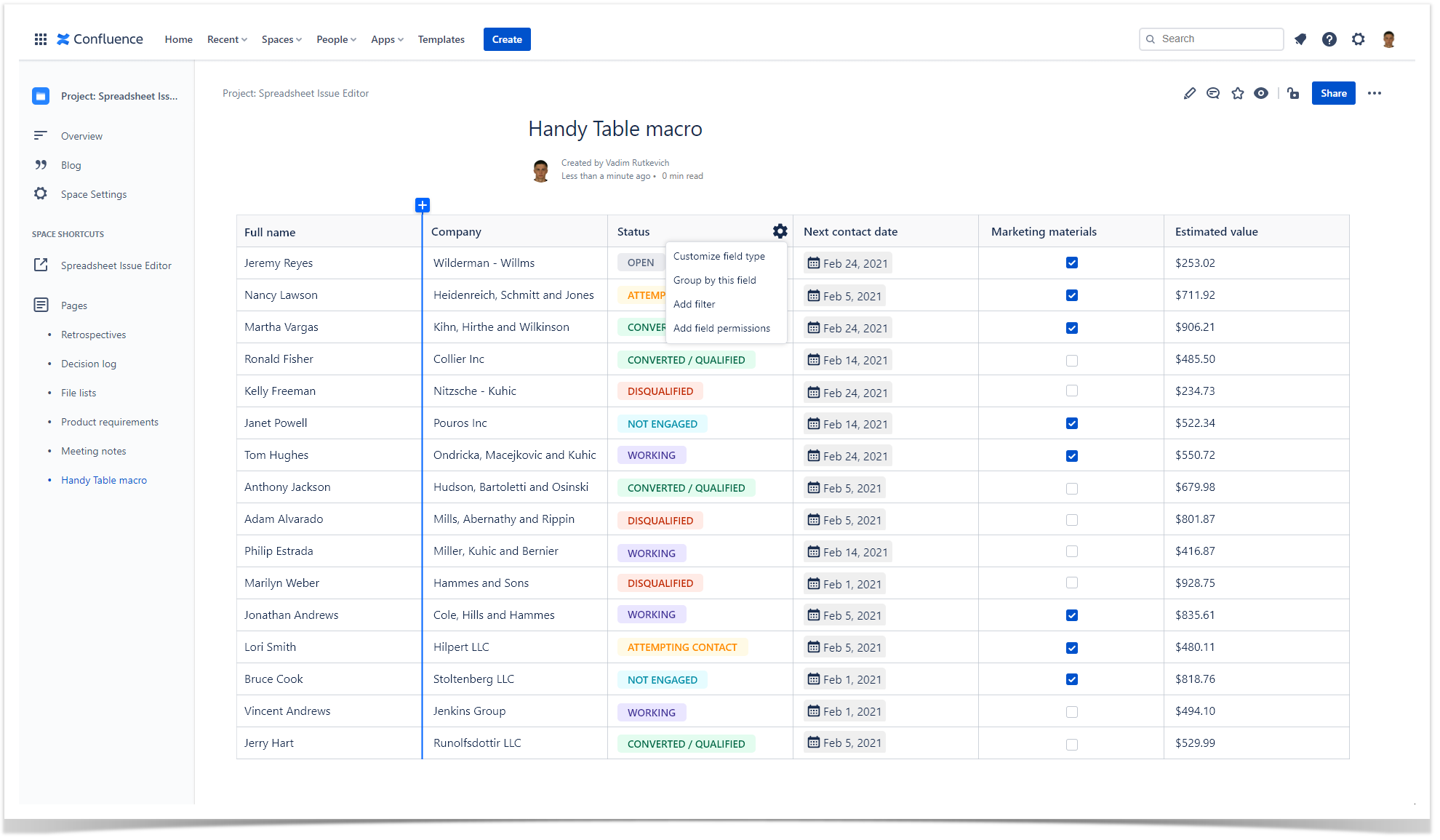Choose Add filter from the popup menu

[x=694, y=304]
